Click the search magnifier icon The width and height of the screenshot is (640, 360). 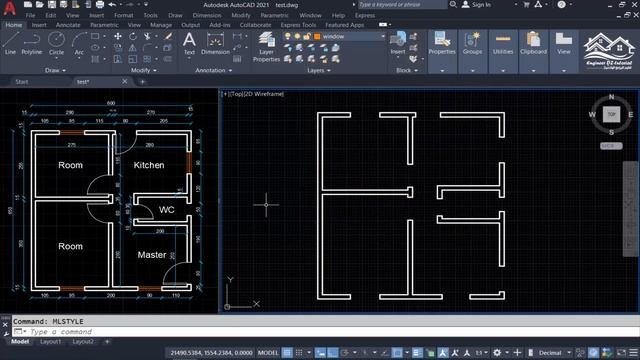(x=453, y=4)
